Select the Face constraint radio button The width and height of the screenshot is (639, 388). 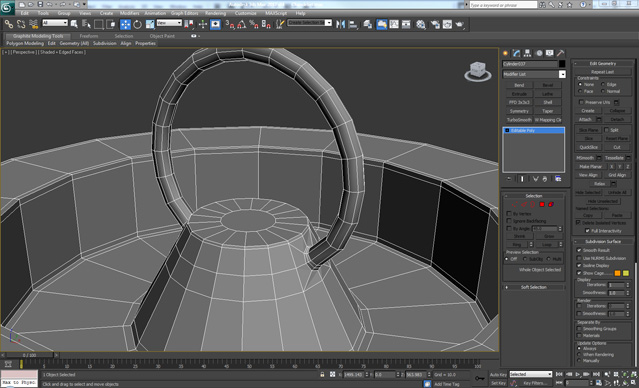click(580, 91)
